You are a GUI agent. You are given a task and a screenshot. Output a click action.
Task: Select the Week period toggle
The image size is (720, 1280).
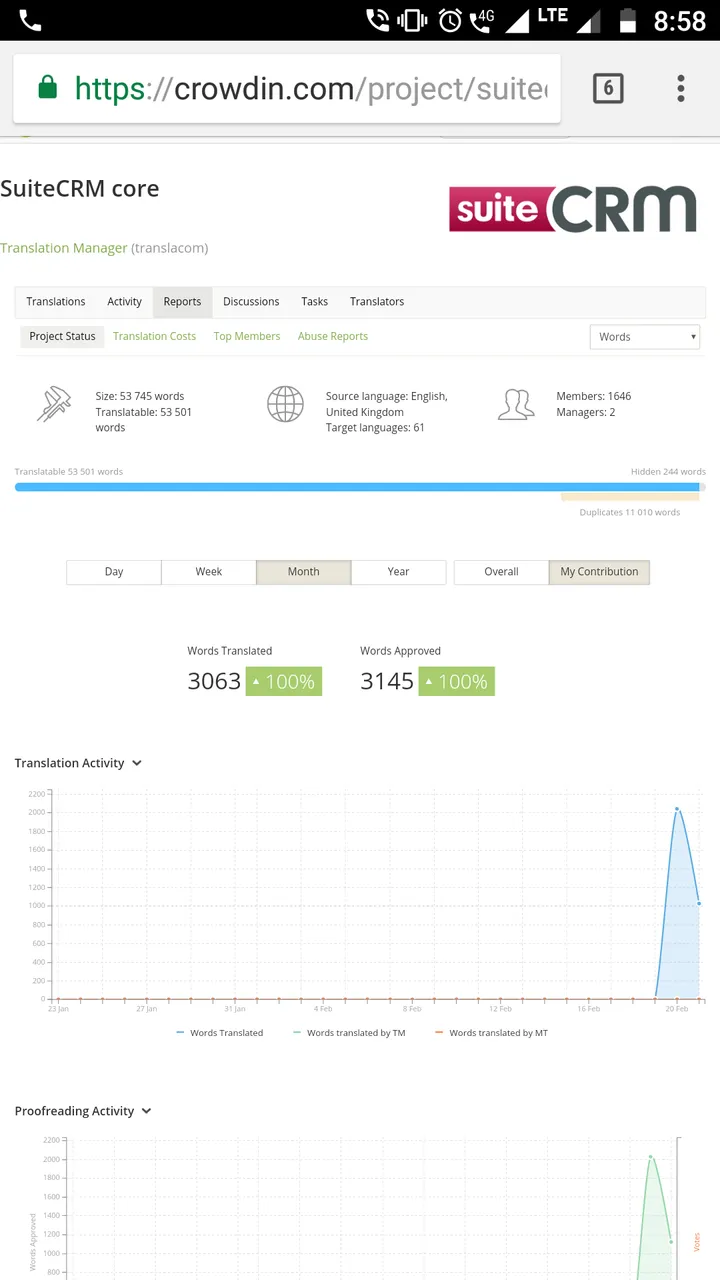point(209,572)
